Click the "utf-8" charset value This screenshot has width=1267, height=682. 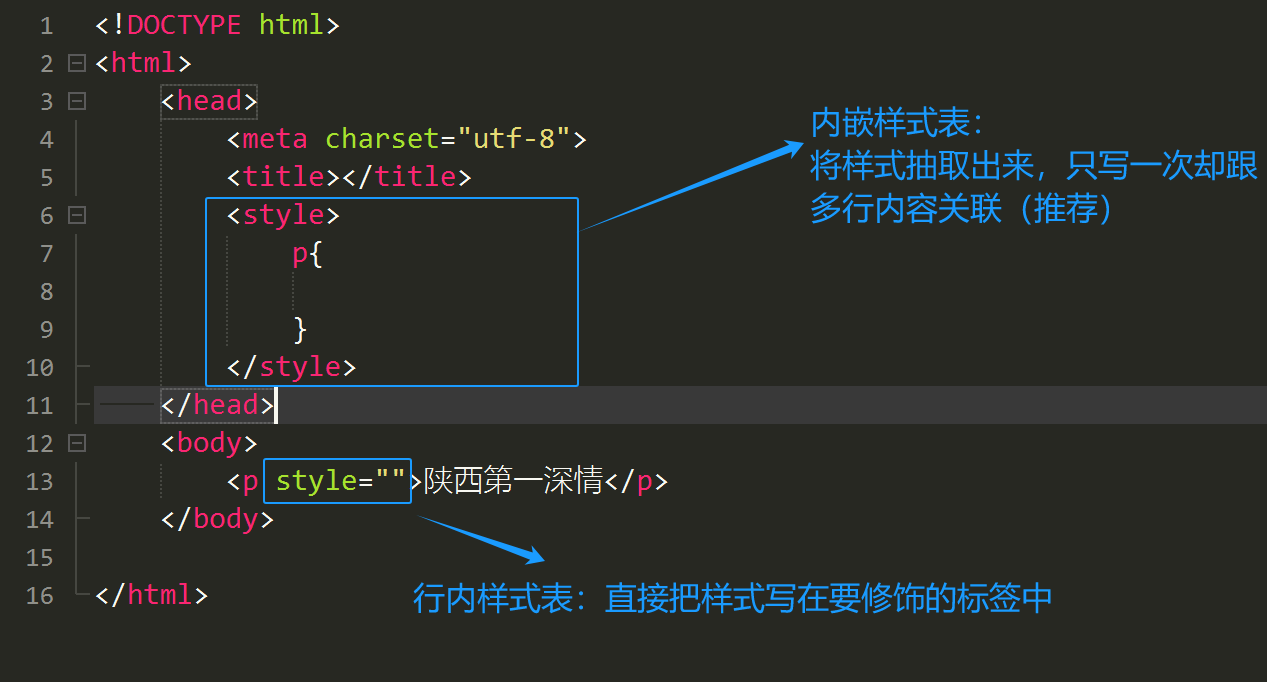513,139
